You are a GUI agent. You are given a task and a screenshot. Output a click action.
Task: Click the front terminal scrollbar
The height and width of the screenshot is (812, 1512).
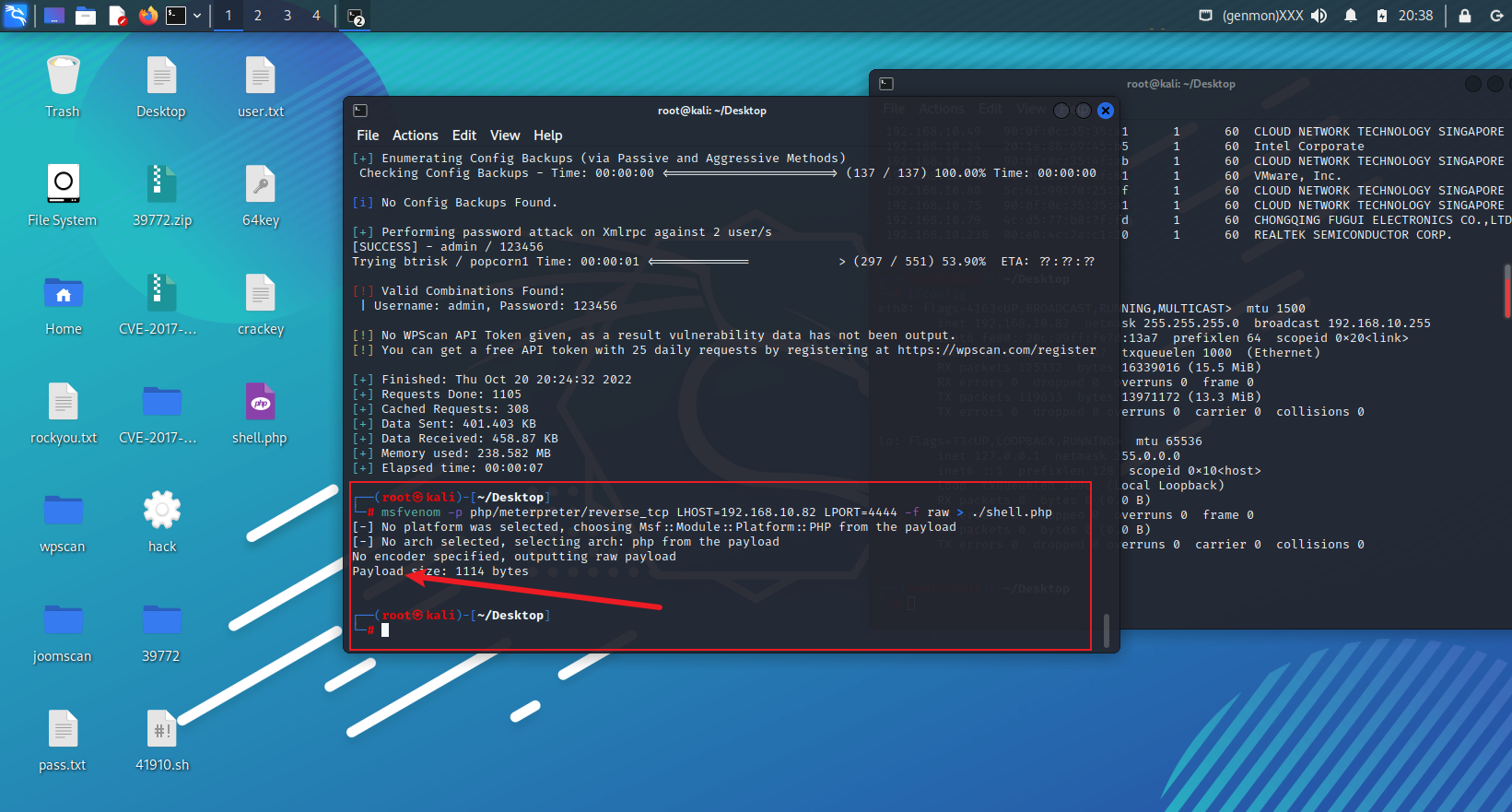(1107, 630)
